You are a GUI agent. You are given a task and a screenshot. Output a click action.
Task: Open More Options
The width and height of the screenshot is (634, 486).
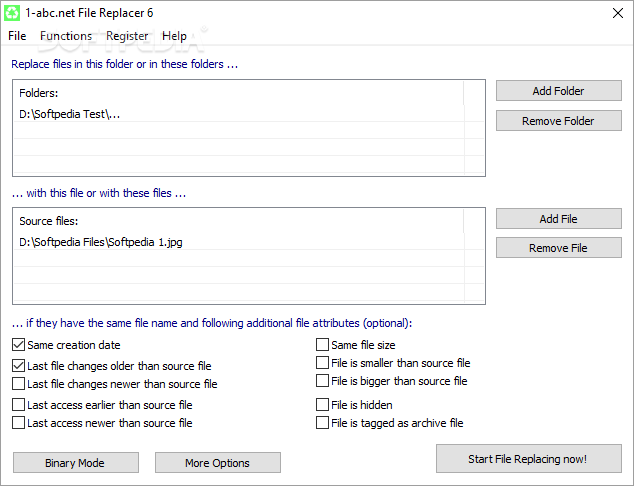(218, 463)
